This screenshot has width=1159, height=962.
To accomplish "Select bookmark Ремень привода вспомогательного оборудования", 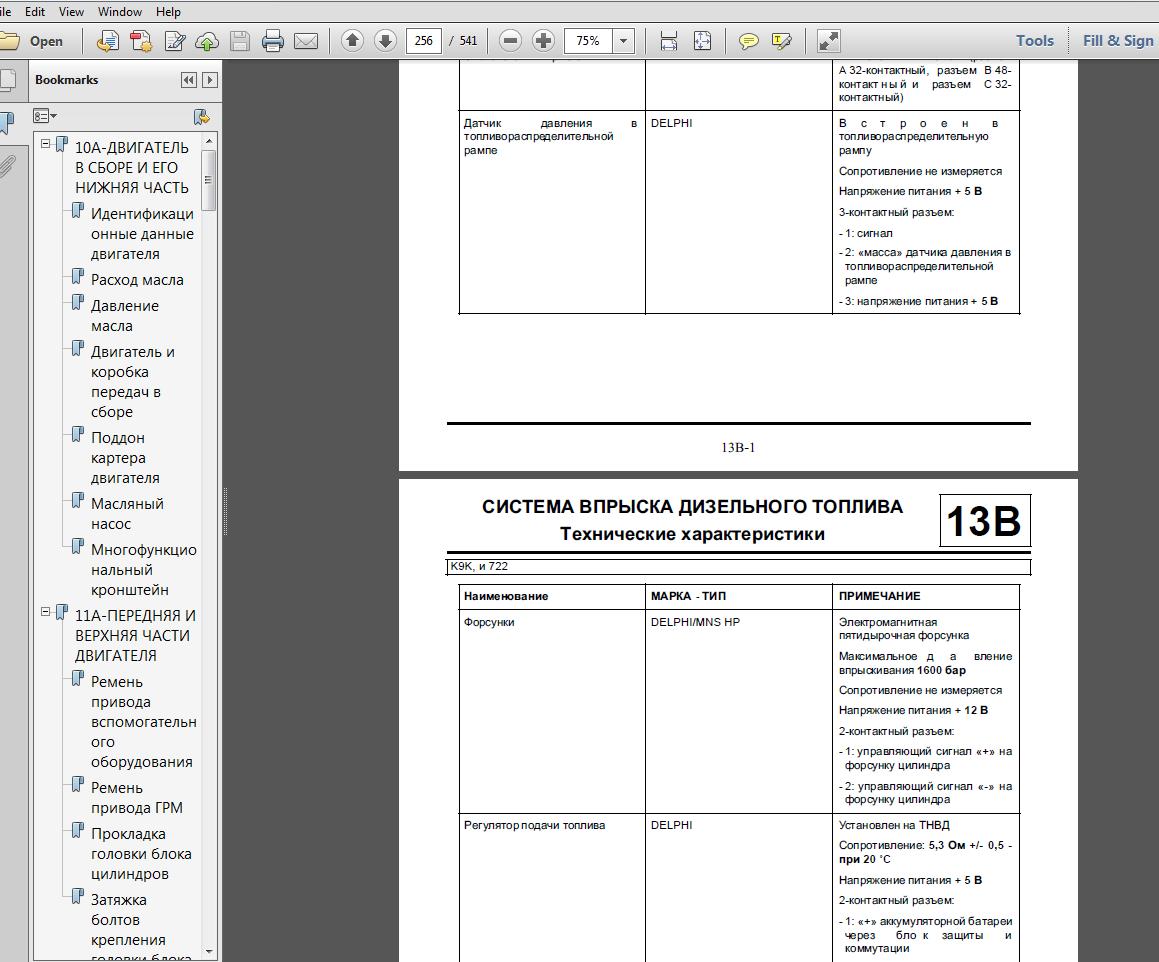I will click(143, 722).
